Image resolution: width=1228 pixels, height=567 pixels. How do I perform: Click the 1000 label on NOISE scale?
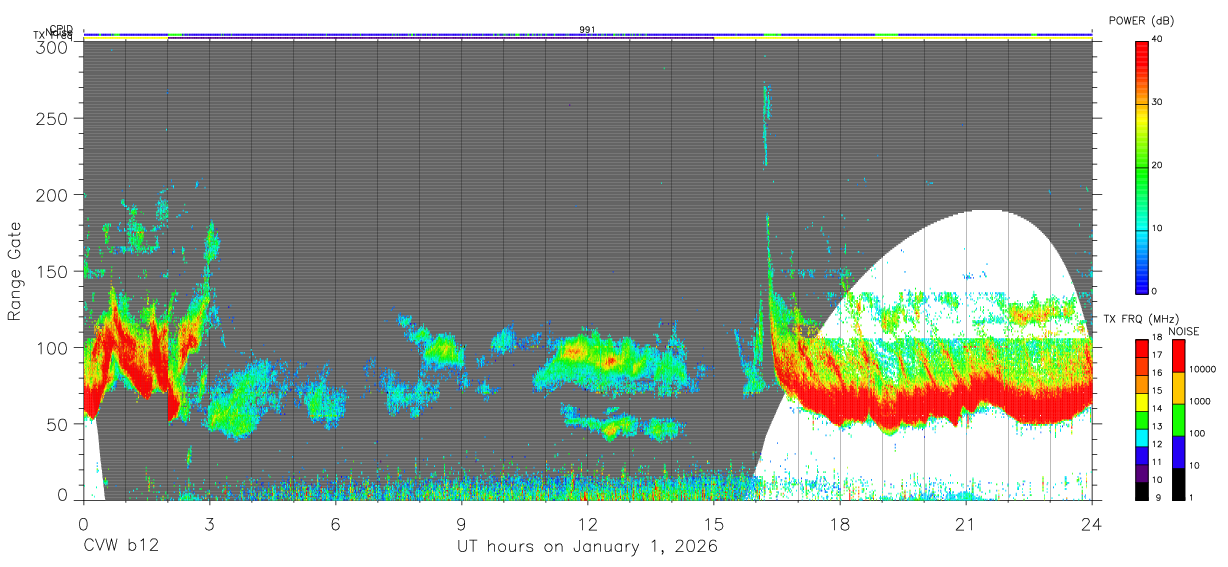tap(1199, 402)
